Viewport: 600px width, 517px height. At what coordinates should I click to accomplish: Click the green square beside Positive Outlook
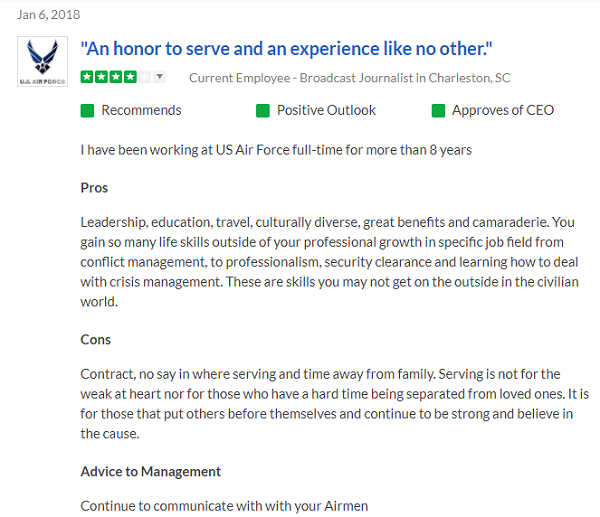click(263, 110)
